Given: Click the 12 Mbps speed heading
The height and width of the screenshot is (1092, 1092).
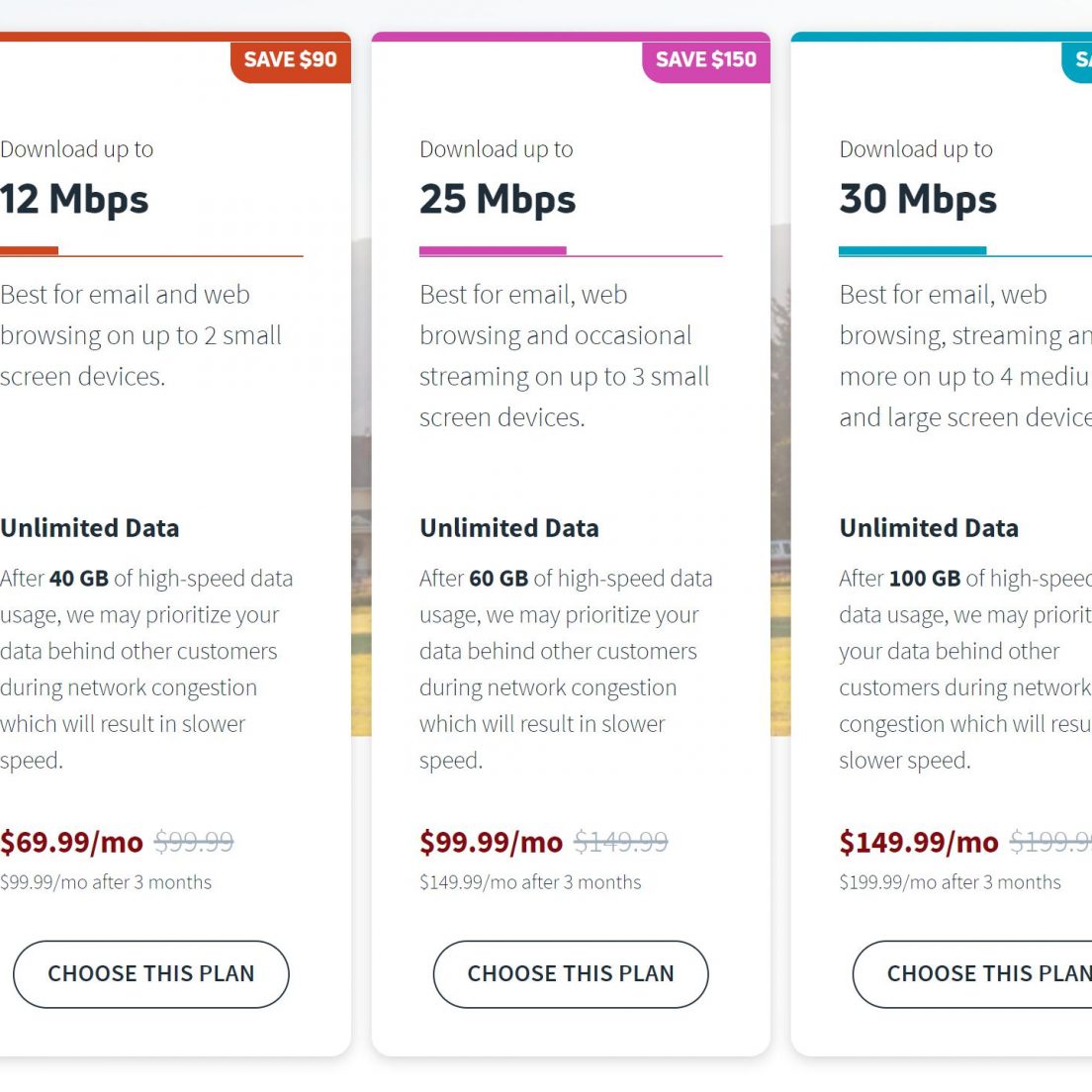Looking at the screenshot, I should (x=74, y=199).
